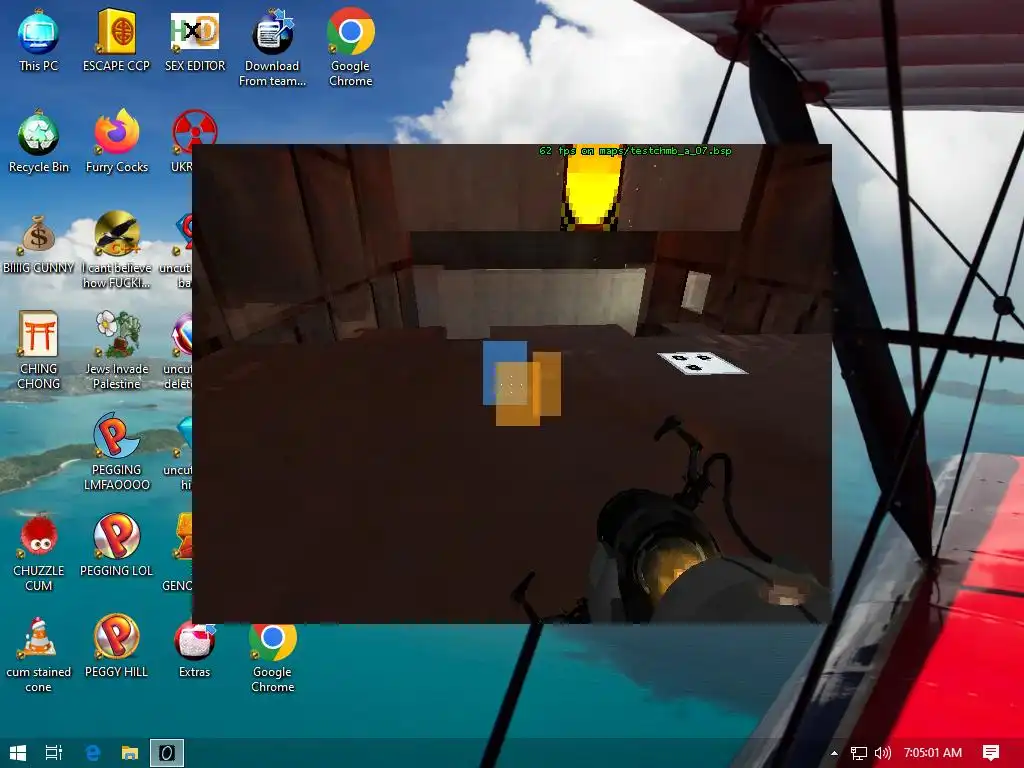Select the Firefox browser desktop shortcut
The height and width of the screenshot is (768, 1024).
click(116, 142)
